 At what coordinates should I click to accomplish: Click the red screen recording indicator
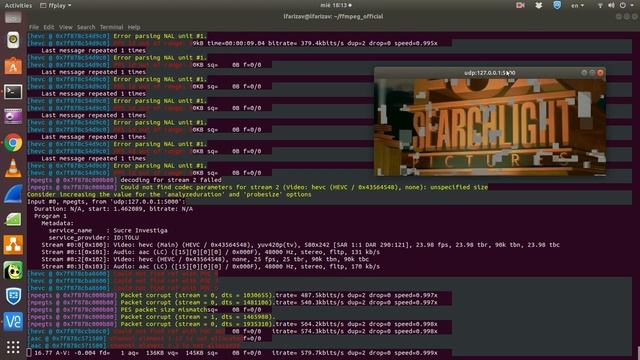point(520,5)
